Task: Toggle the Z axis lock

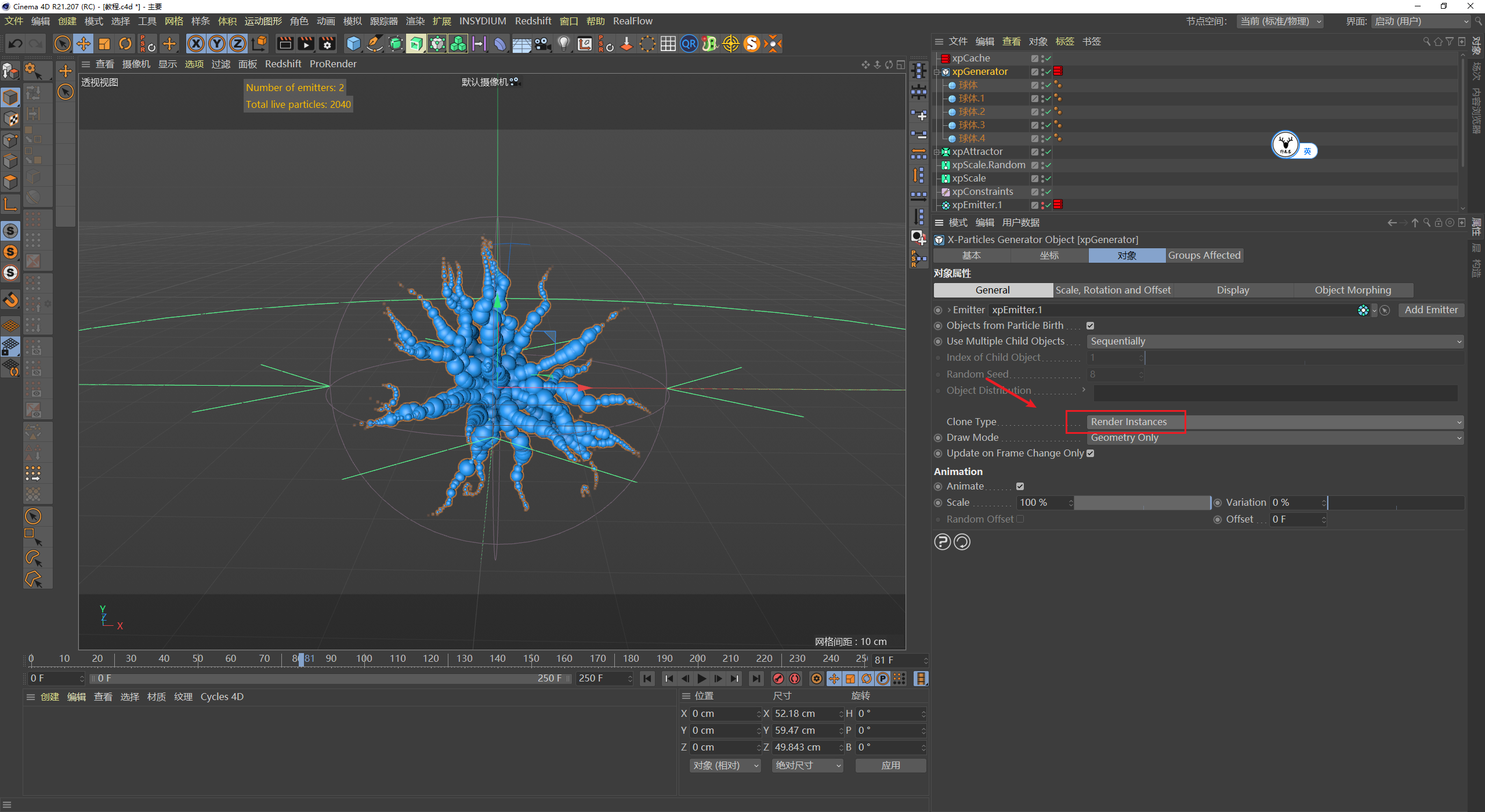Action: [238, 43]
